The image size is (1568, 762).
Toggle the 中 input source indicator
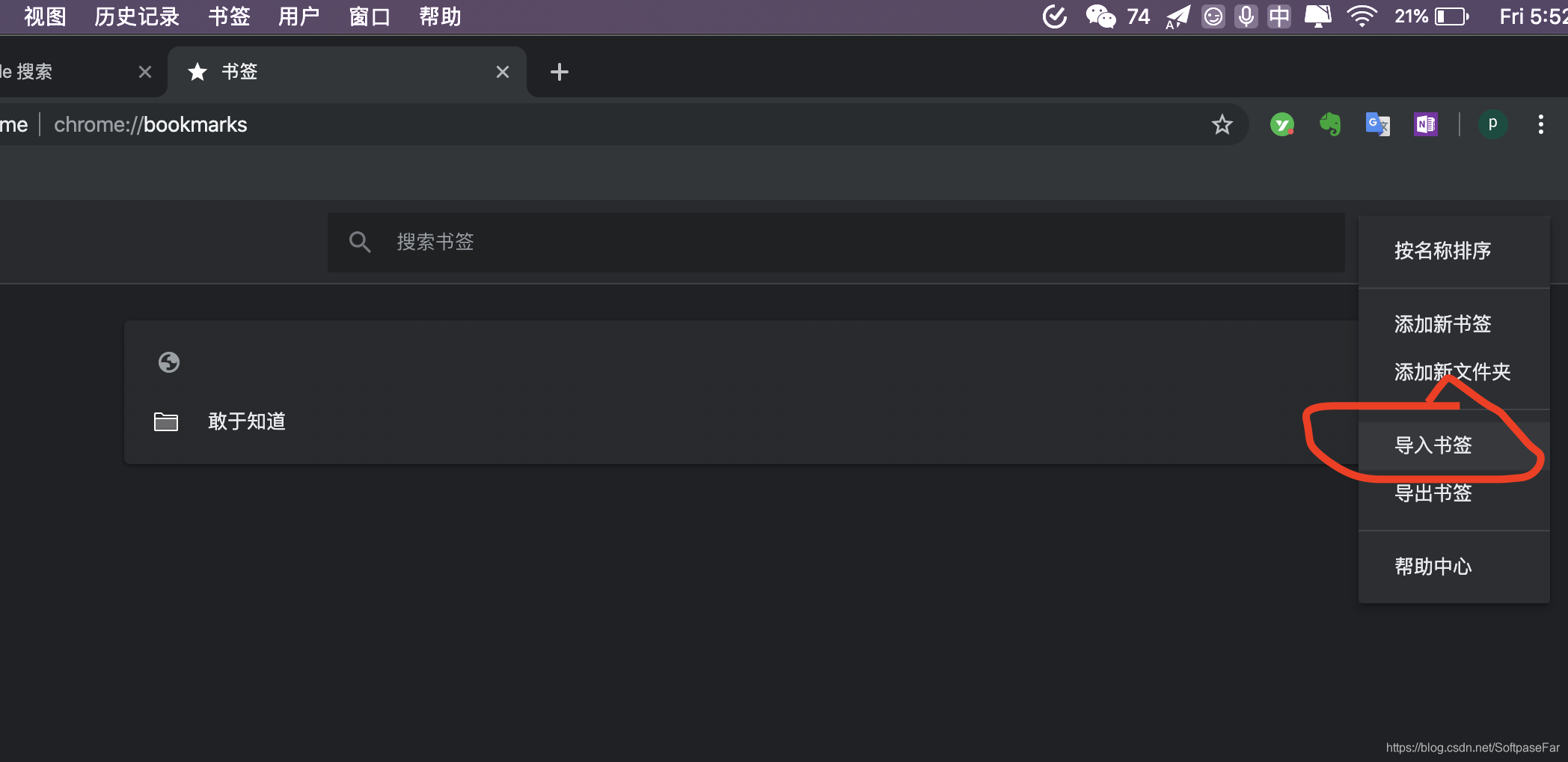[x=1279, y=16]
